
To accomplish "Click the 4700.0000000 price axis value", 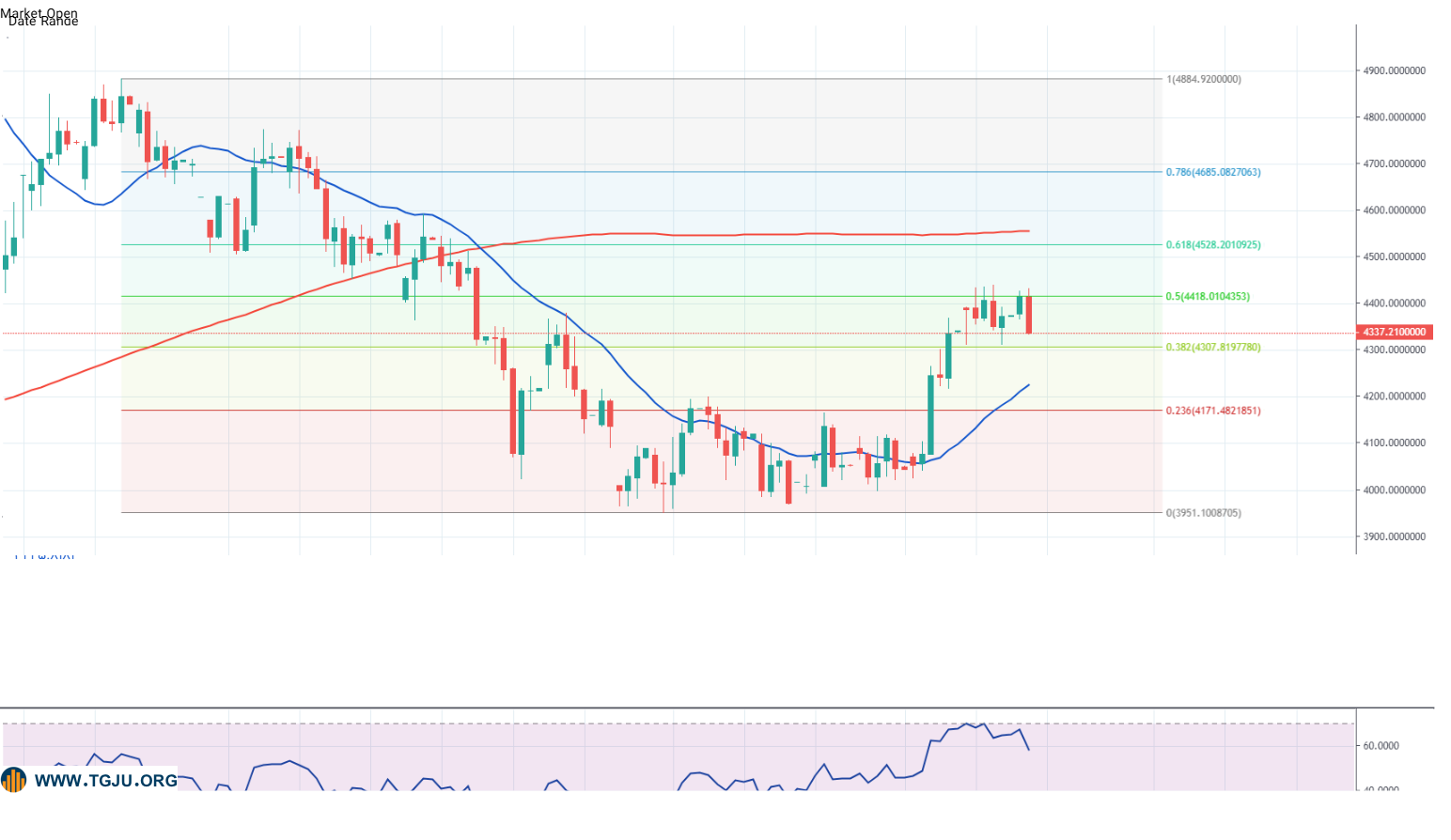I will click(1395, 163).
